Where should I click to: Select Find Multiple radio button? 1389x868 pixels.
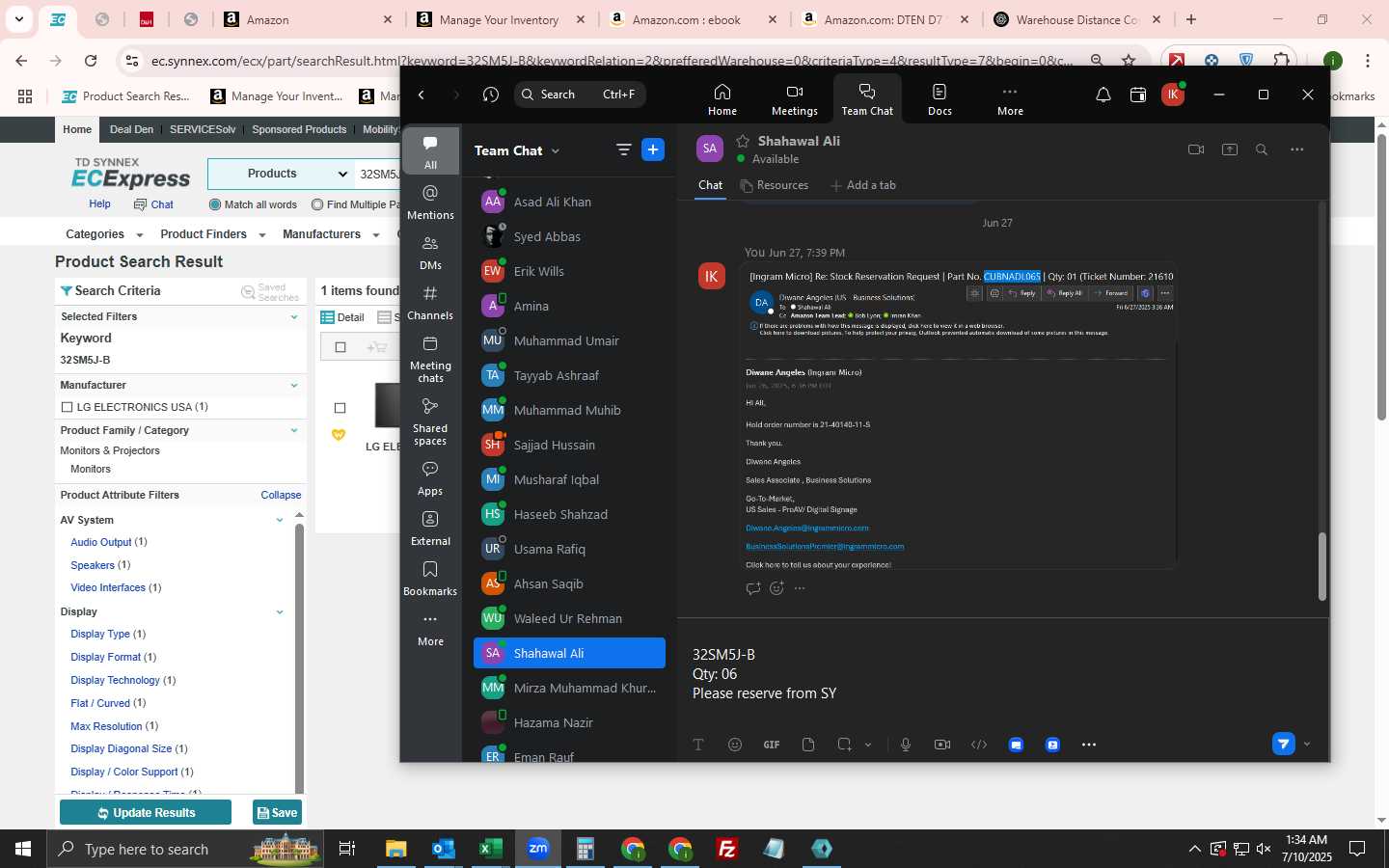coord(317,204)
